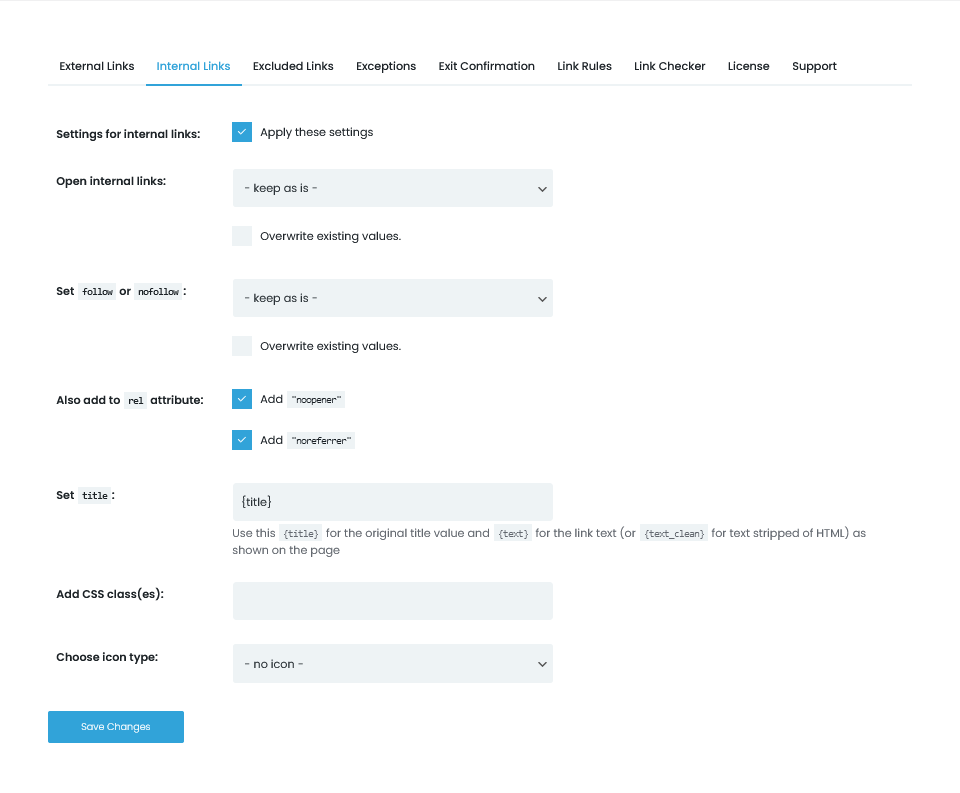Click the Internal Links tab
The height and width of the screenshot is (793, 960).
point(193,66)
